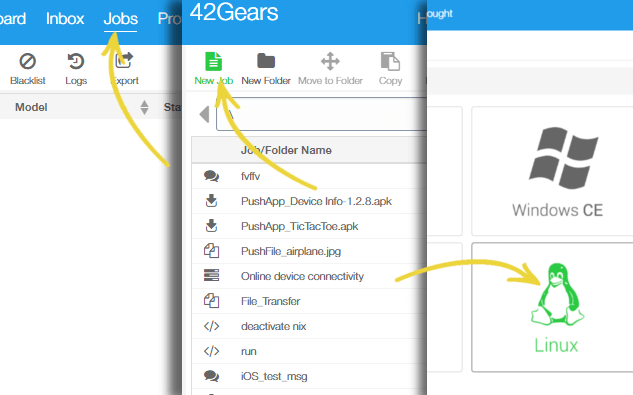
Task: Open the File_Transfer job row
Action: pyautogui.click(x=309, y=301)
